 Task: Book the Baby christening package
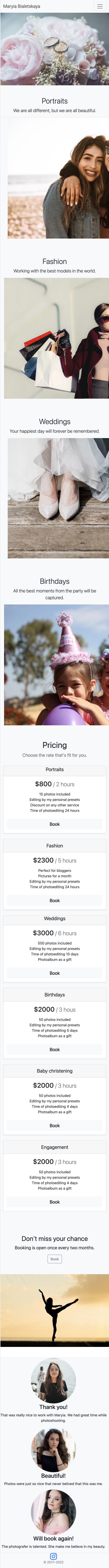[54, 1125]
